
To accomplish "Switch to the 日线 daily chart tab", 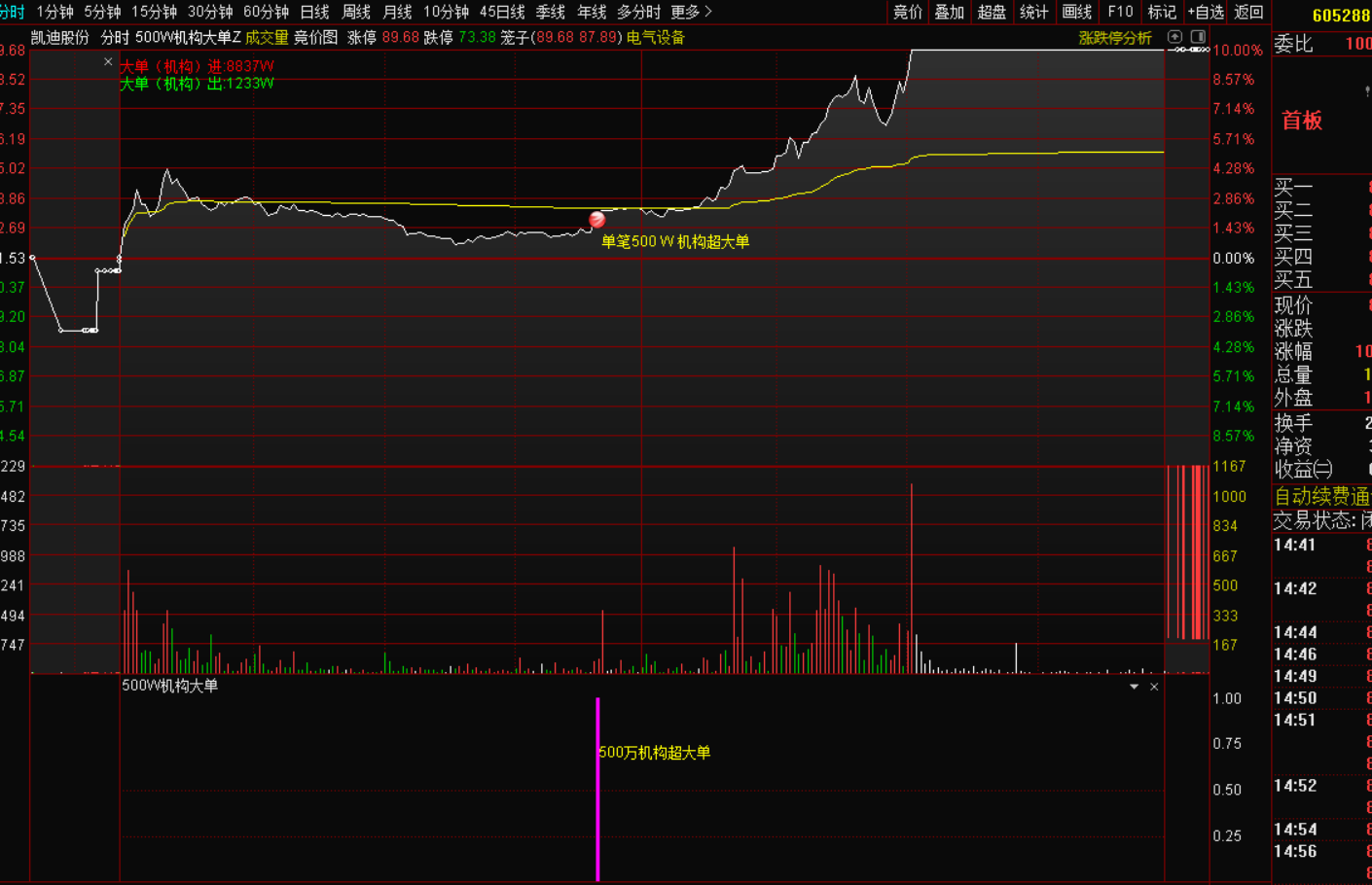I will [314, 12].
